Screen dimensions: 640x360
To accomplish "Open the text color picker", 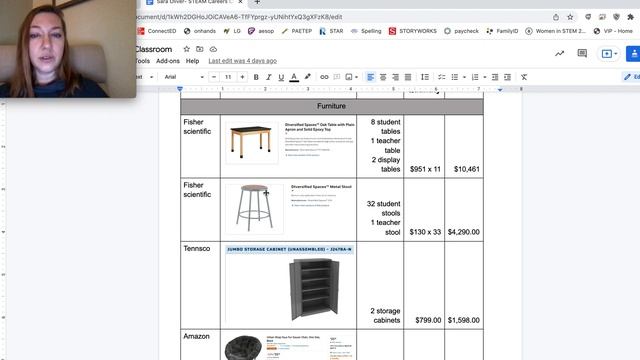I will click(x=294, y=77).
